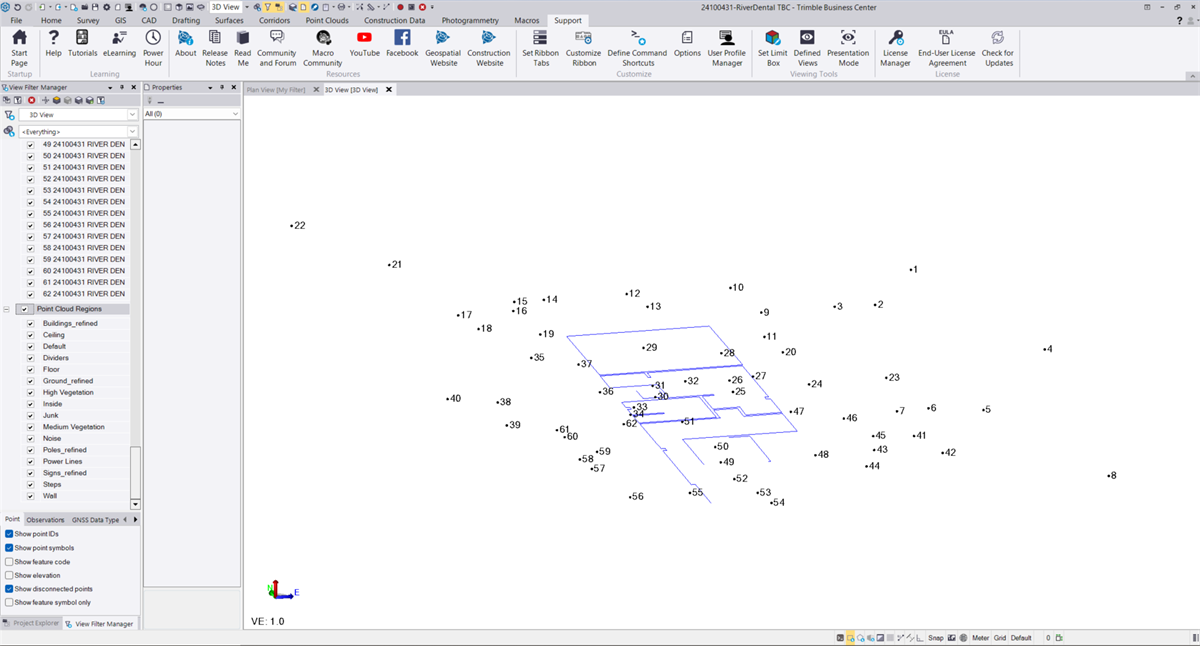
Task: Open Properties panel options arrow
Action: pyautogui.click(x=211, y=88)
